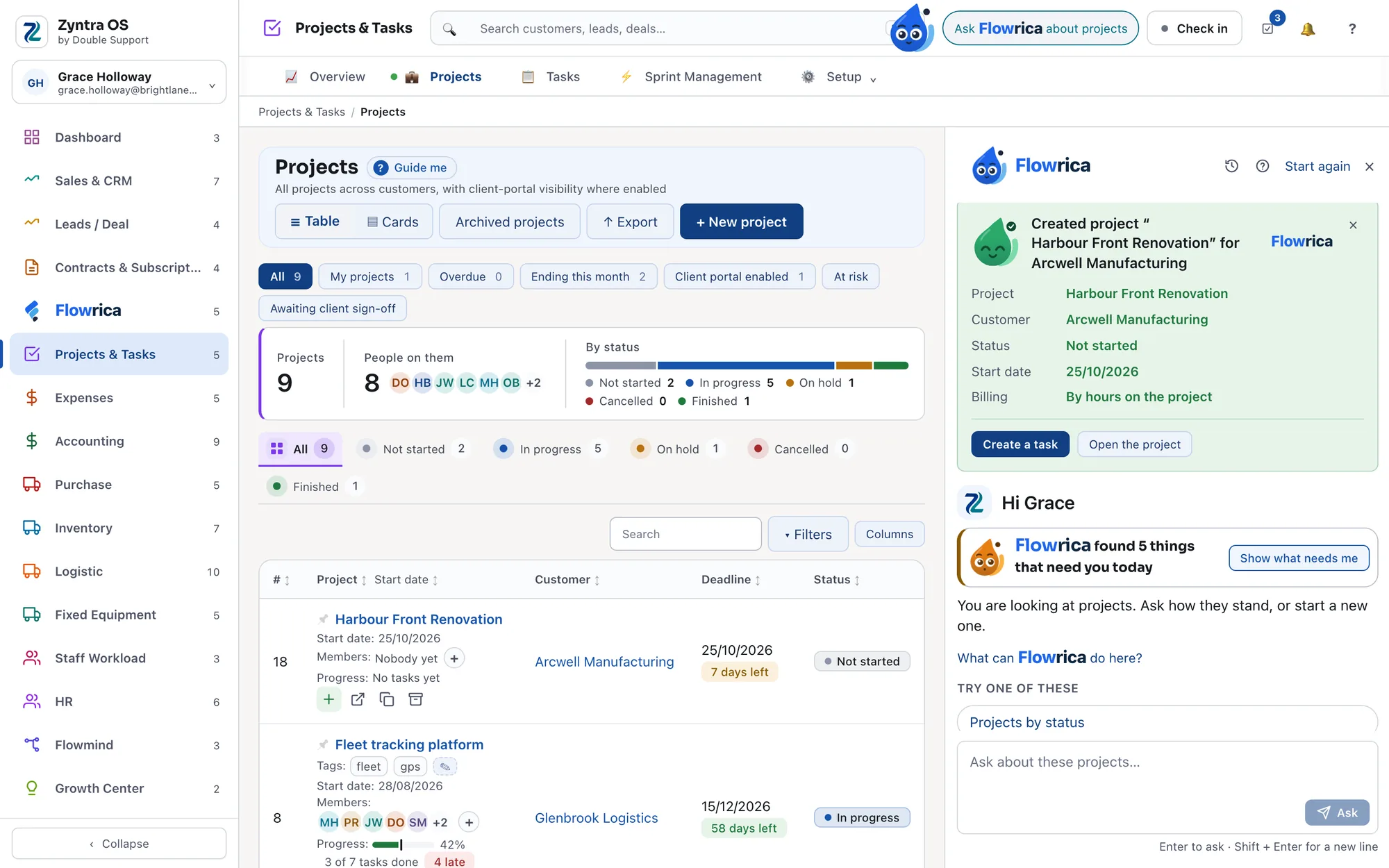Select the In progress status tab
Screen dimensions: 1389x868
(550, 449)
